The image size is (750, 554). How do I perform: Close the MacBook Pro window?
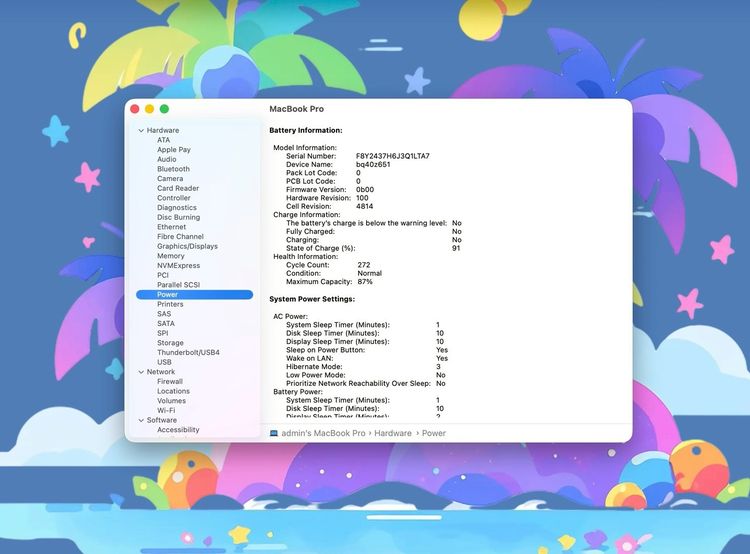[135, 109]
